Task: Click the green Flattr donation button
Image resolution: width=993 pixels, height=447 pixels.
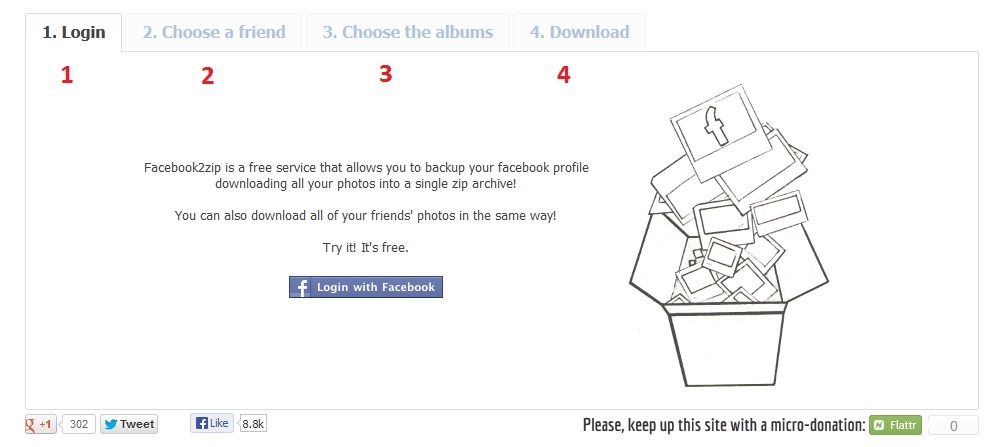Action: (x=895, y=425)
